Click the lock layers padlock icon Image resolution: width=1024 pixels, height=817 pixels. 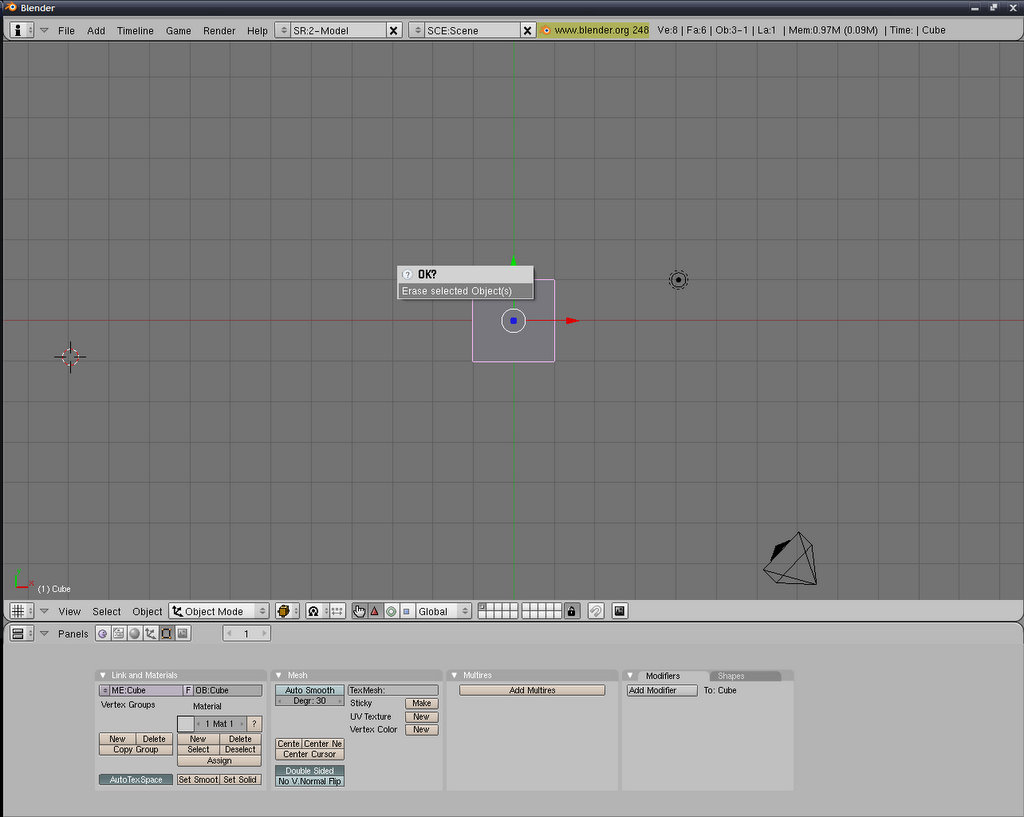point(571,611)
